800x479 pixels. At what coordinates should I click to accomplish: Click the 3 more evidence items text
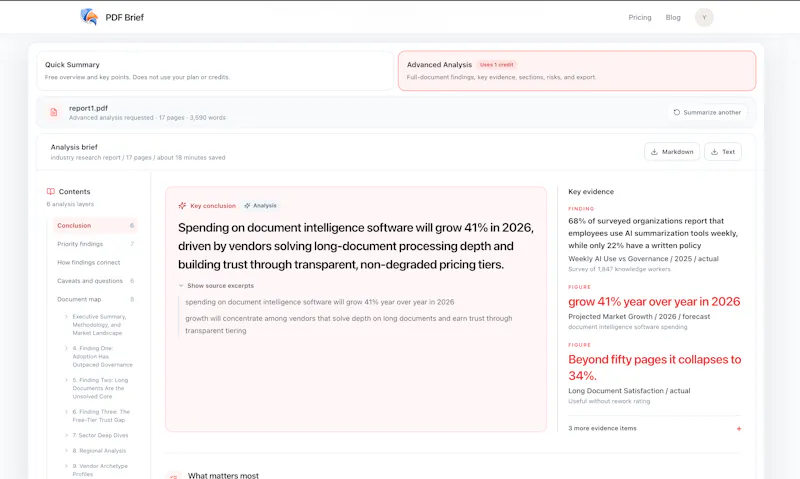pos(602,428)
